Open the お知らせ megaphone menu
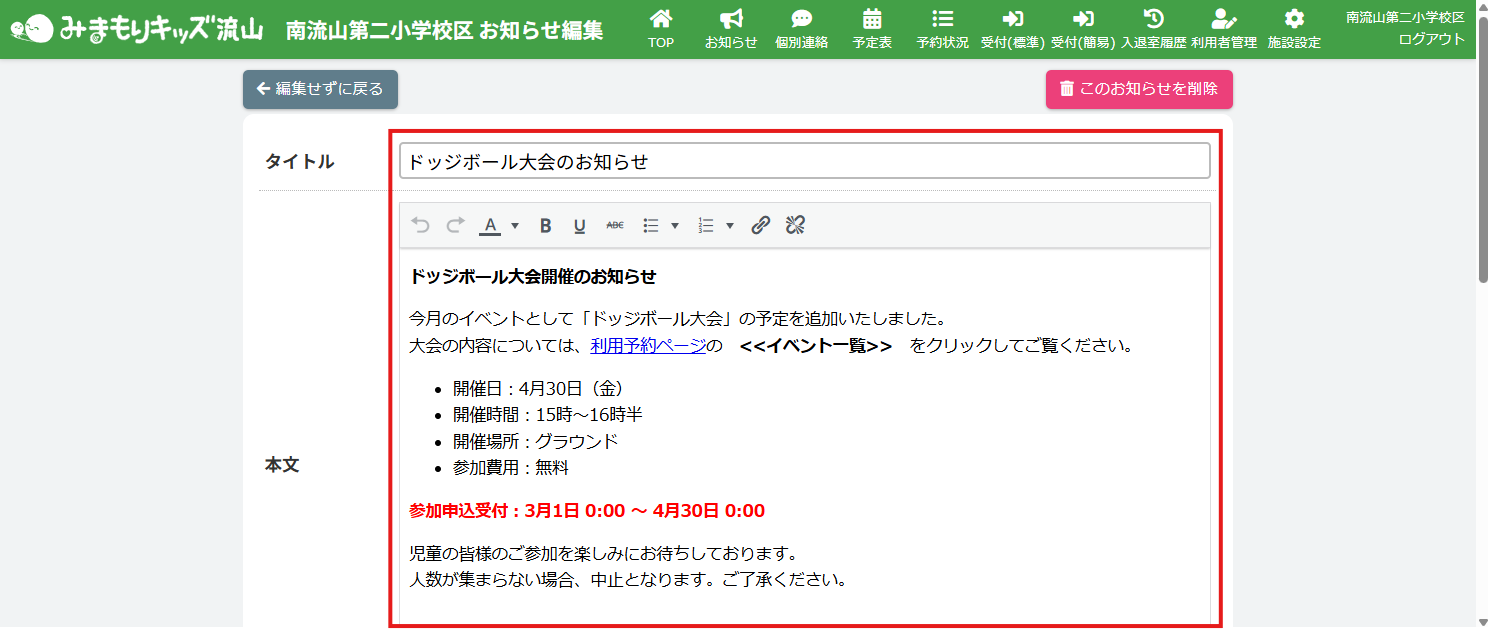The width and height of the screenshot is (1488, 629). pos(731,29)
